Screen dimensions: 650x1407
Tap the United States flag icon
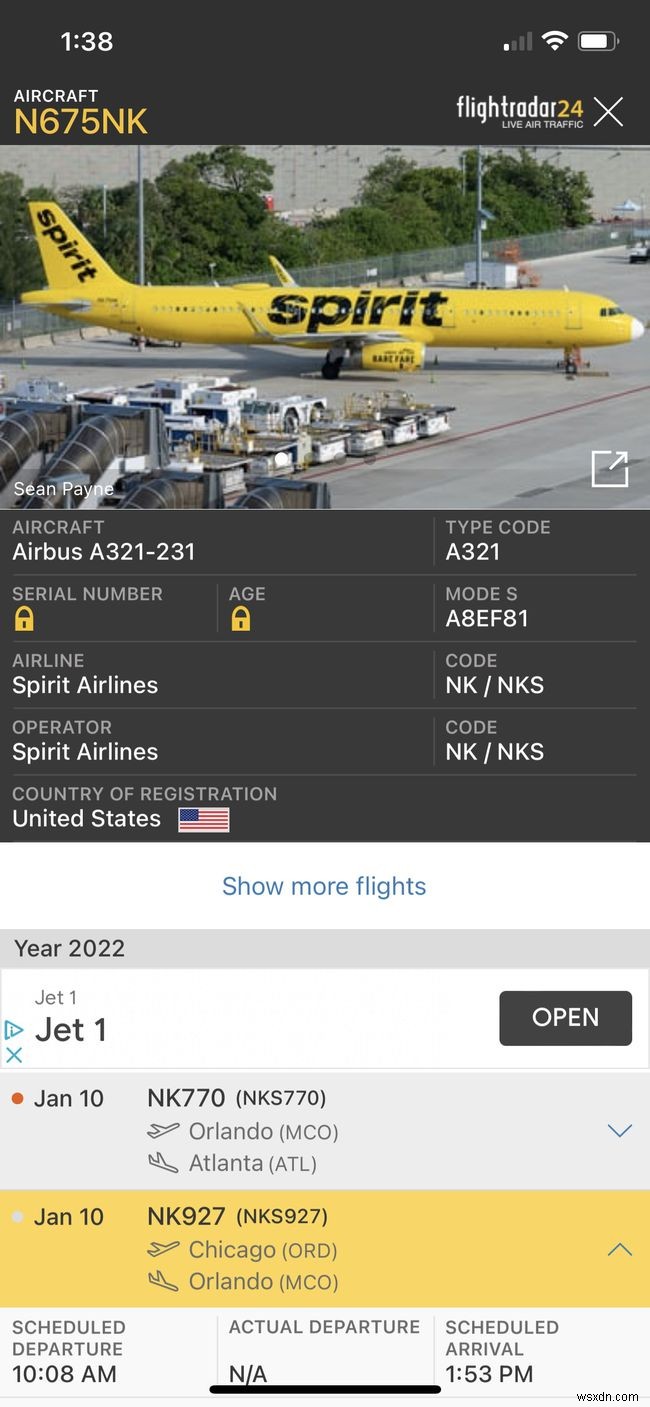(203, 819)
